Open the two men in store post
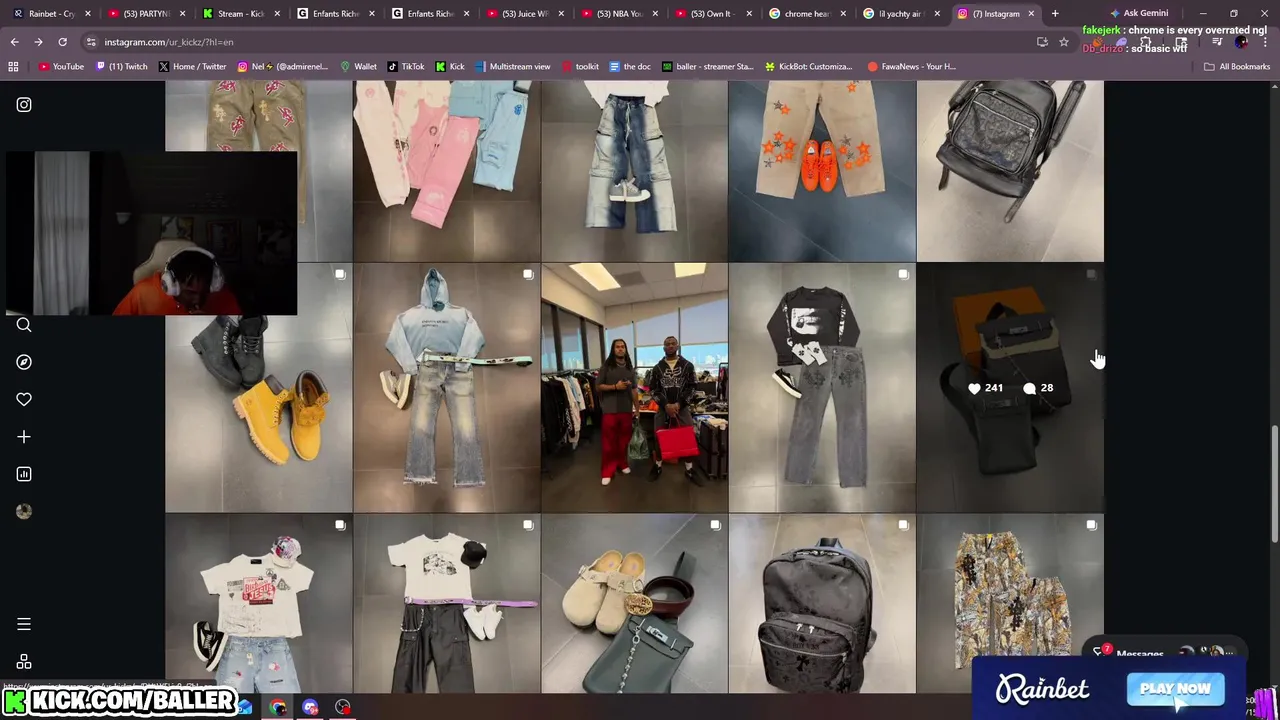The width and height of the screenshot is (1280, 720). point(634,388)
